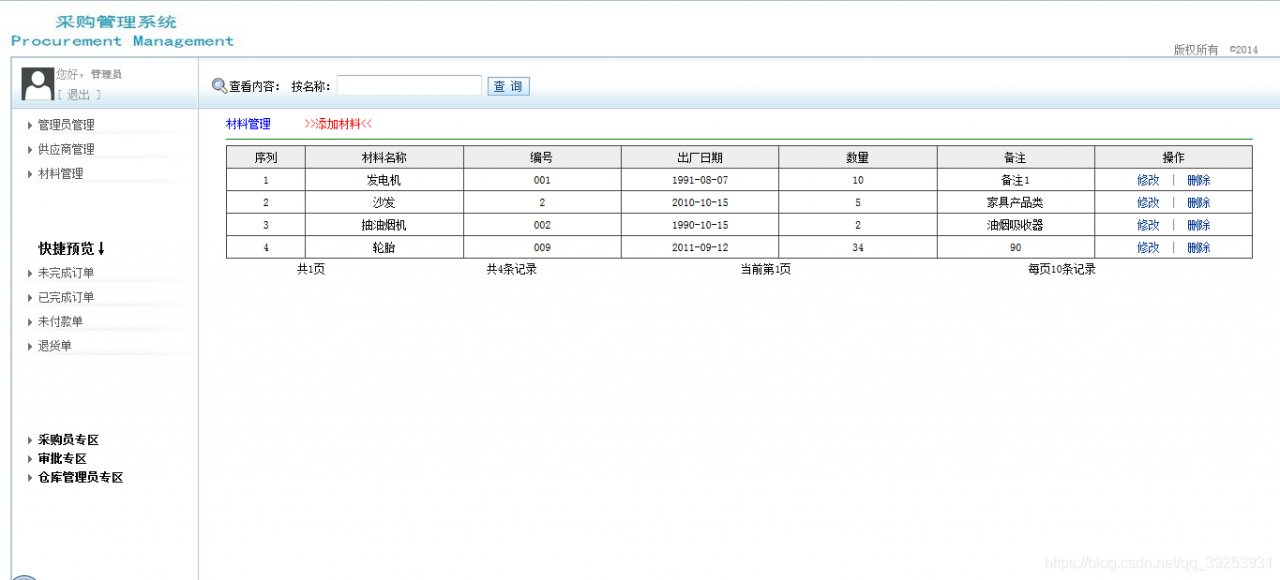This screenshot has width=1280, height=580.
Task: Expand arrow beside 未完成订单
Action: (x=29, y=273)
